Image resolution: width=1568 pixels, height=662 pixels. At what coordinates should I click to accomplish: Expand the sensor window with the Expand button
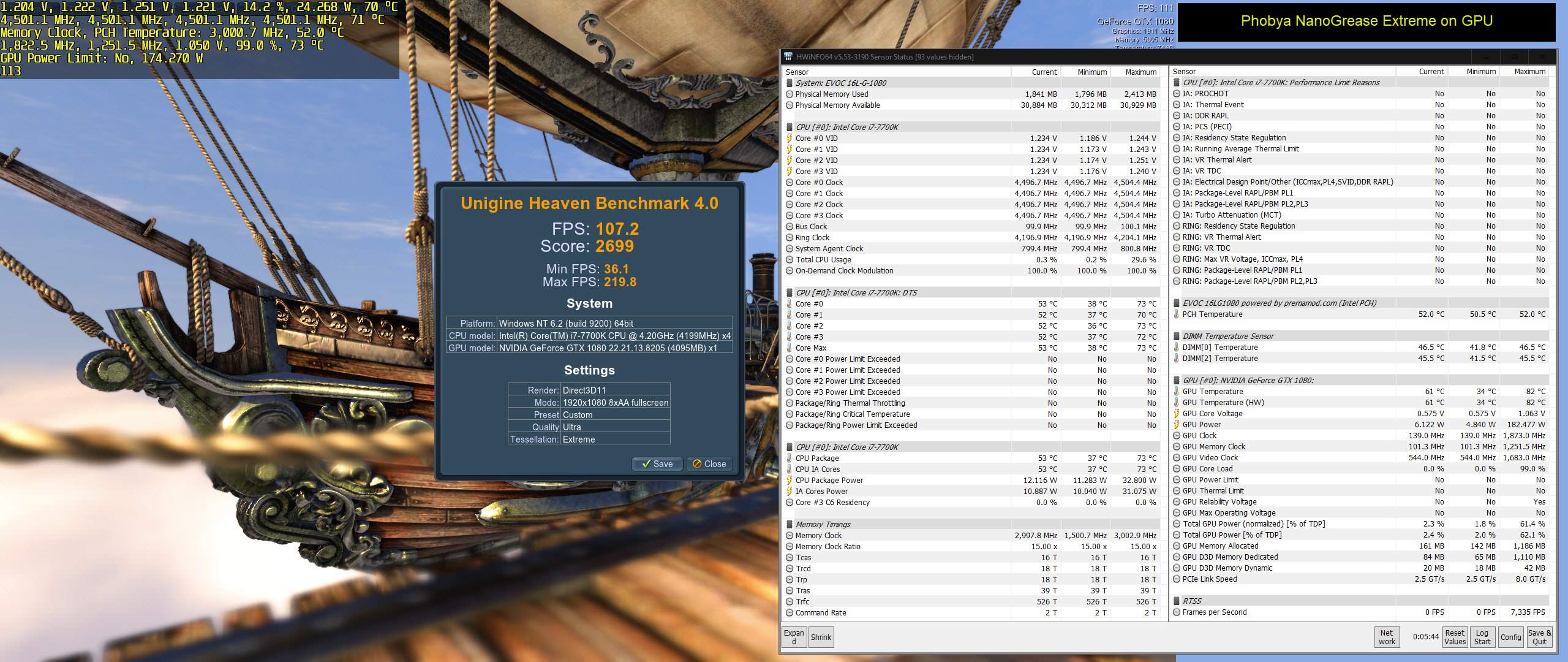click(794, 637)
